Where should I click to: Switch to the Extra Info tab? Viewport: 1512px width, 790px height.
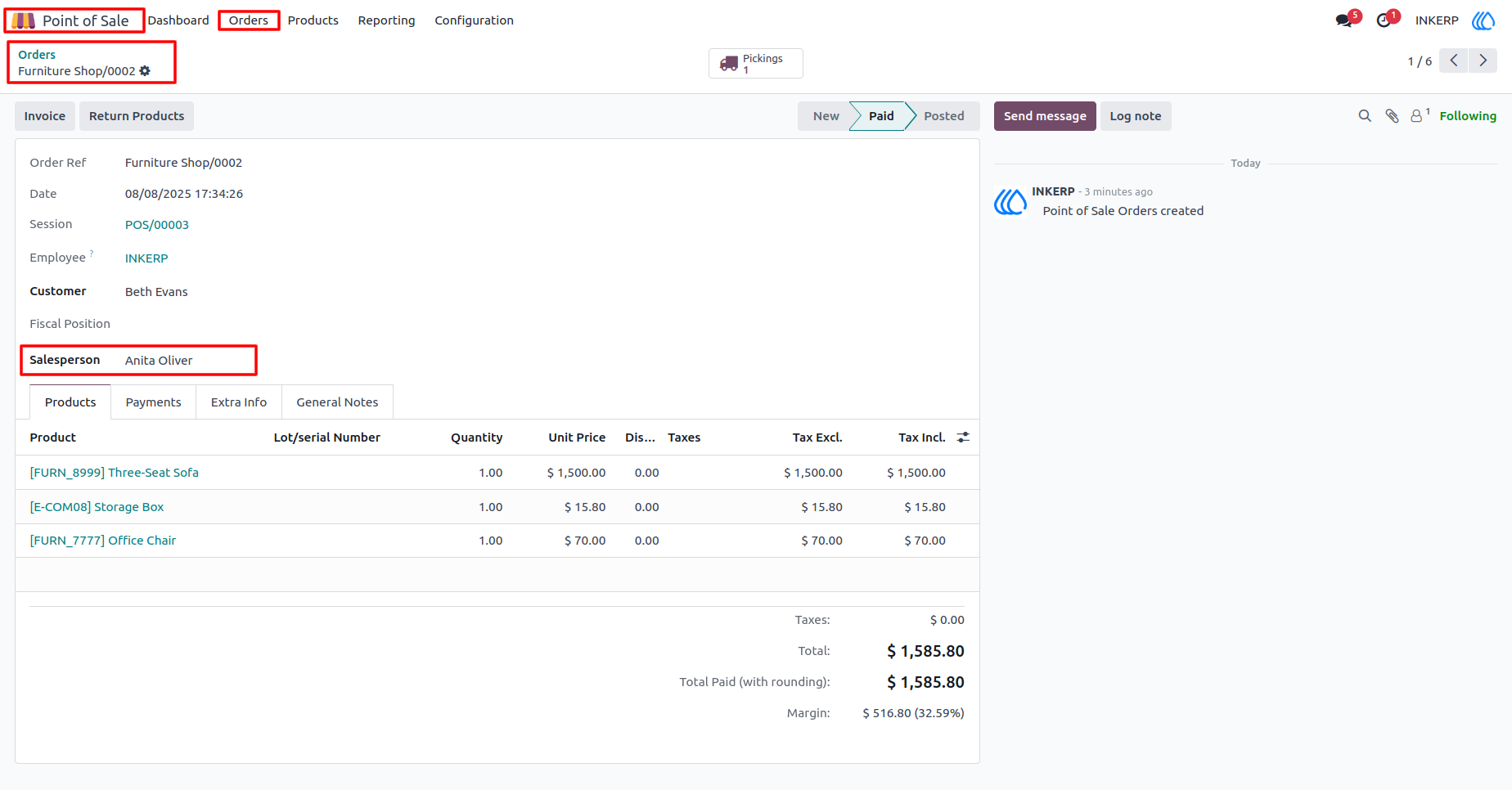click(239, 402)
